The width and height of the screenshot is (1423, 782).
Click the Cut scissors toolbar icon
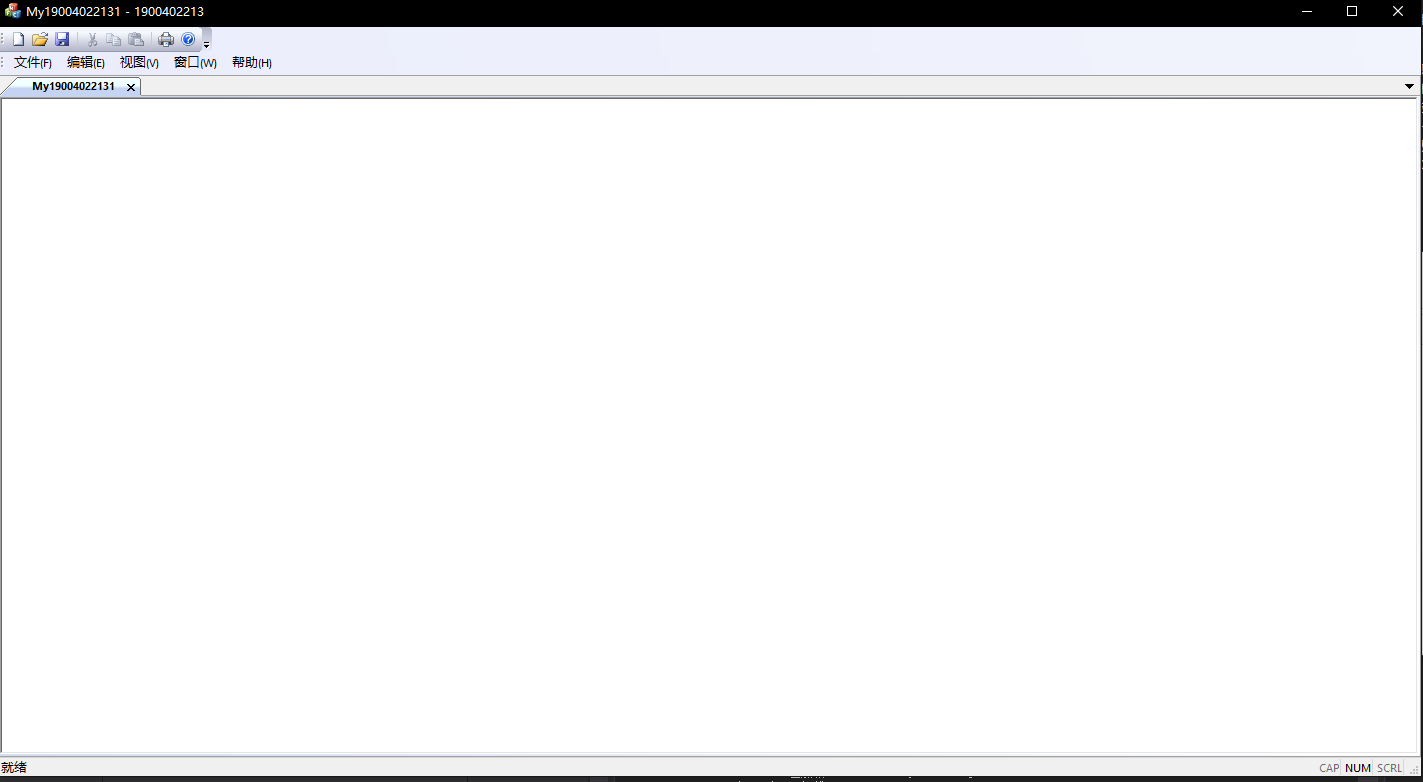[92, 40]
